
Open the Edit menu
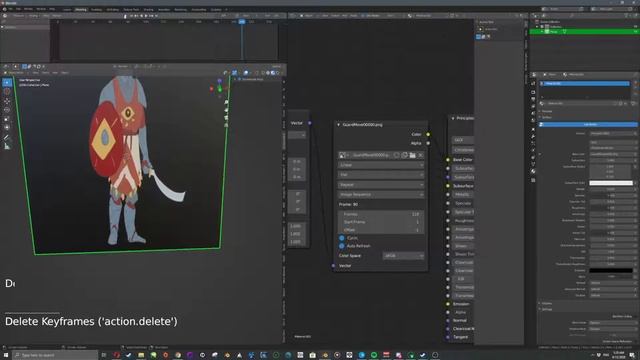tap(18, 9)
